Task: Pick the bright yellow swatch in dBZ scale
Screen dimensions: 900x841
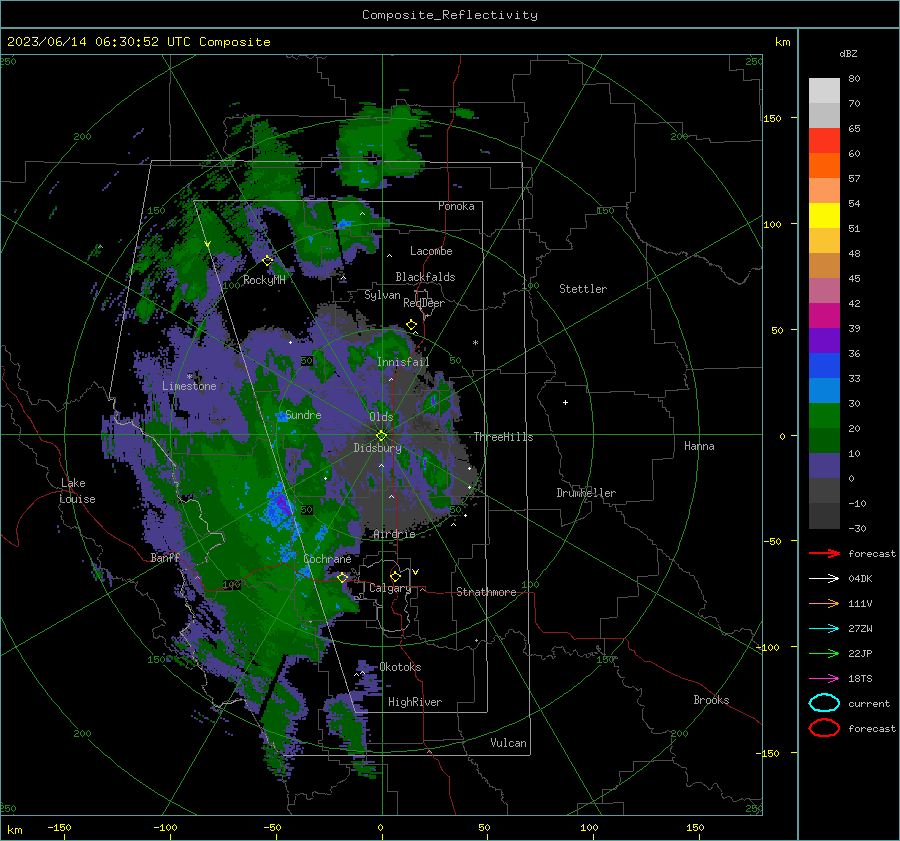Action: coord(824,215)
